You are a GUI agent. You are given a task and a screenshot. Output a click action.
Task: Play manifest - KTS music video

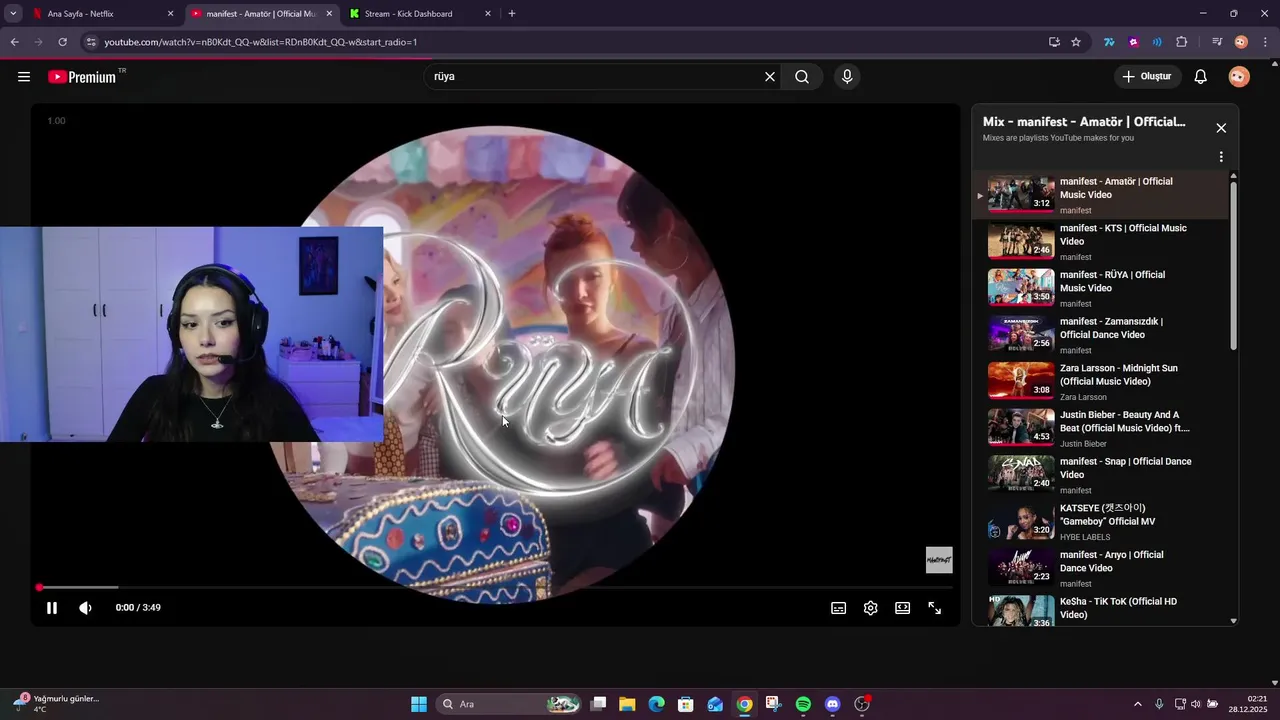pyautogui.click(x=1100, y=242)
